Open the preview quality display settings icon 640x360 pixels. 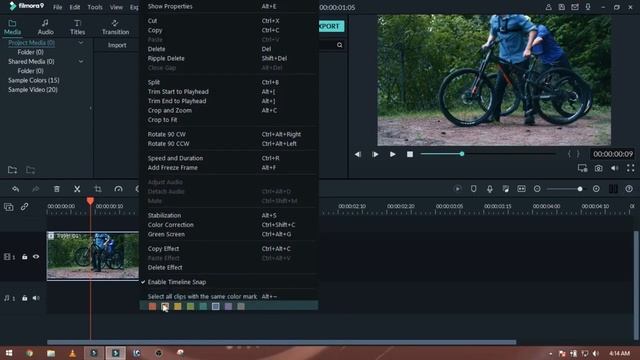[582, 168]
